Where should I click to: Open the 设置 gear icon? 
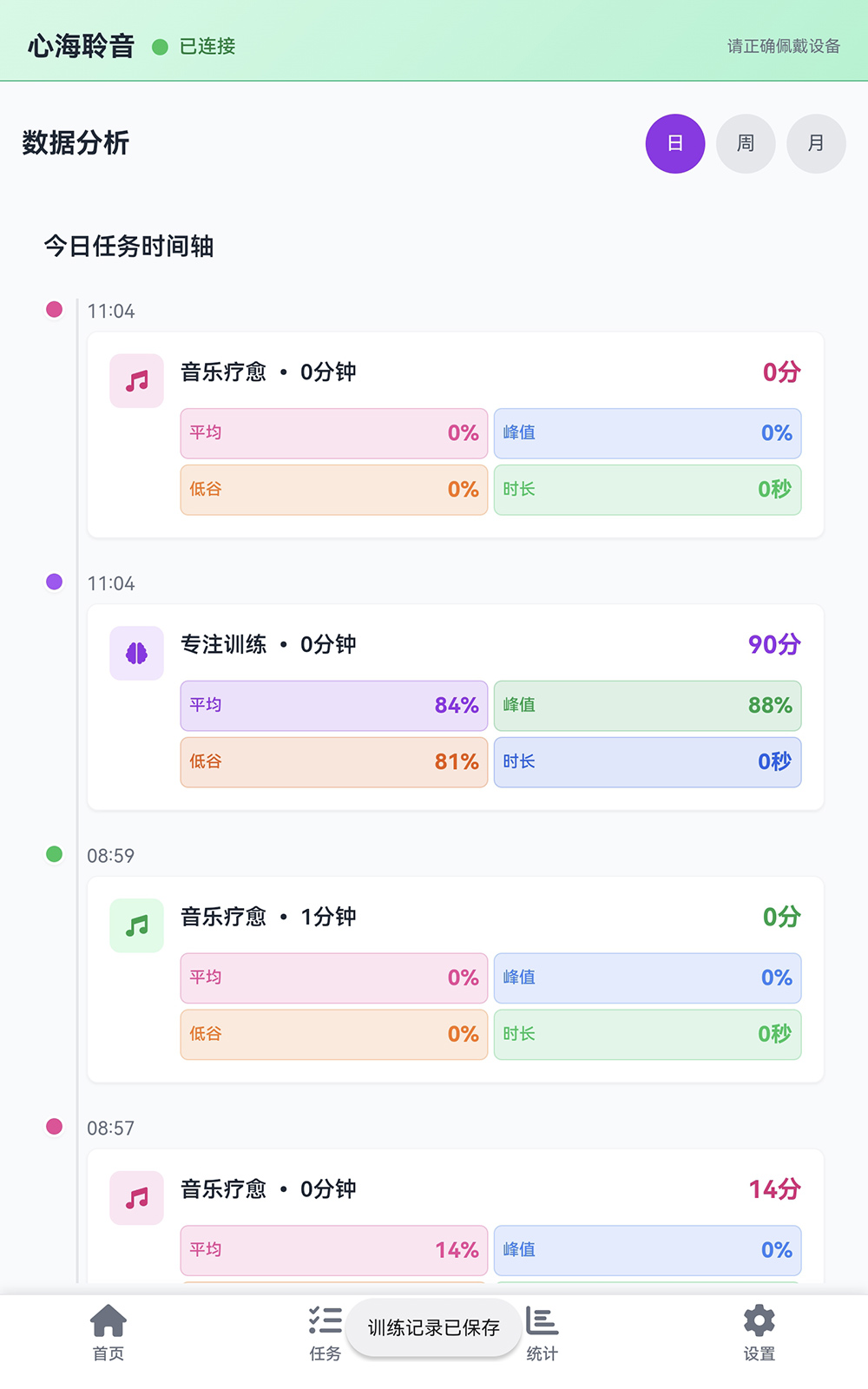(x=759, y=1321)
